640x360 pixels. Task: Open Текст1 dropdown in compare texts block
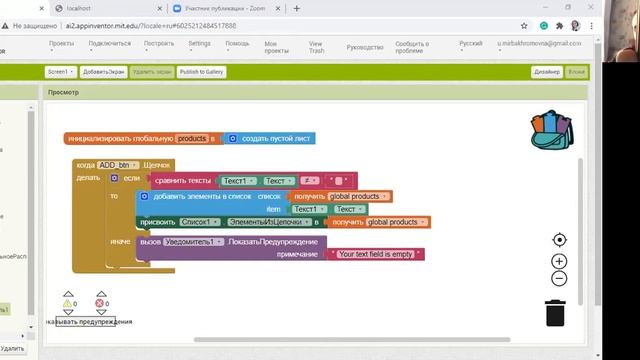[x=239, y=181]
